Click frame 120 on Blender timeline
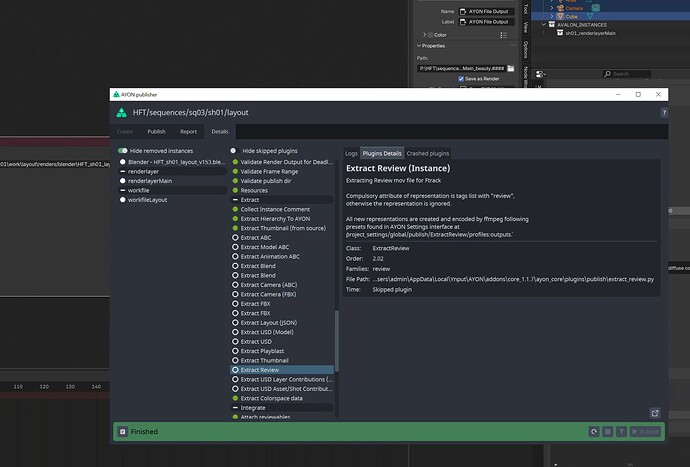 coord(44,386)
